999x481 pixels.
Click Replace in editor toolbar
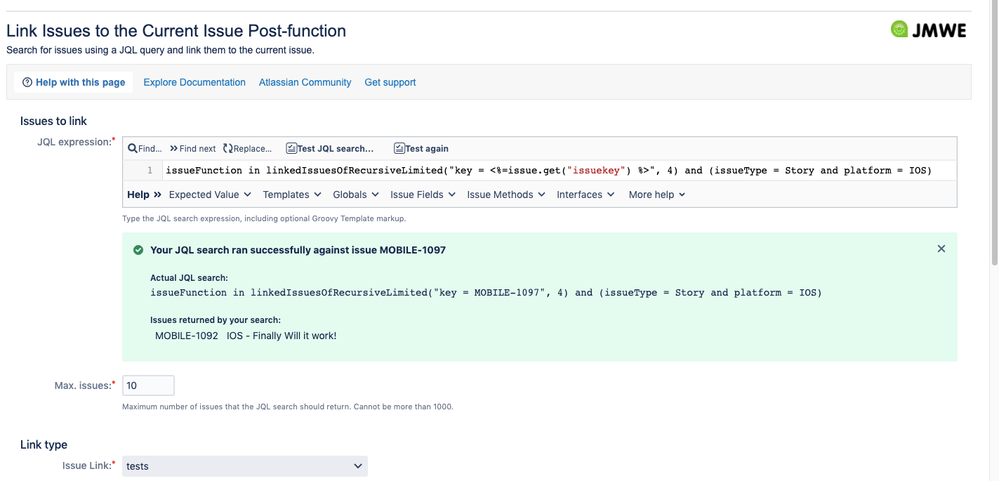(x=248, y=148)
